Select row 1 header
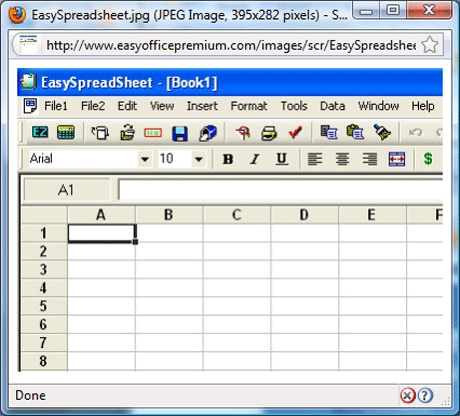460x416 pixels. [x=44, y=233]
